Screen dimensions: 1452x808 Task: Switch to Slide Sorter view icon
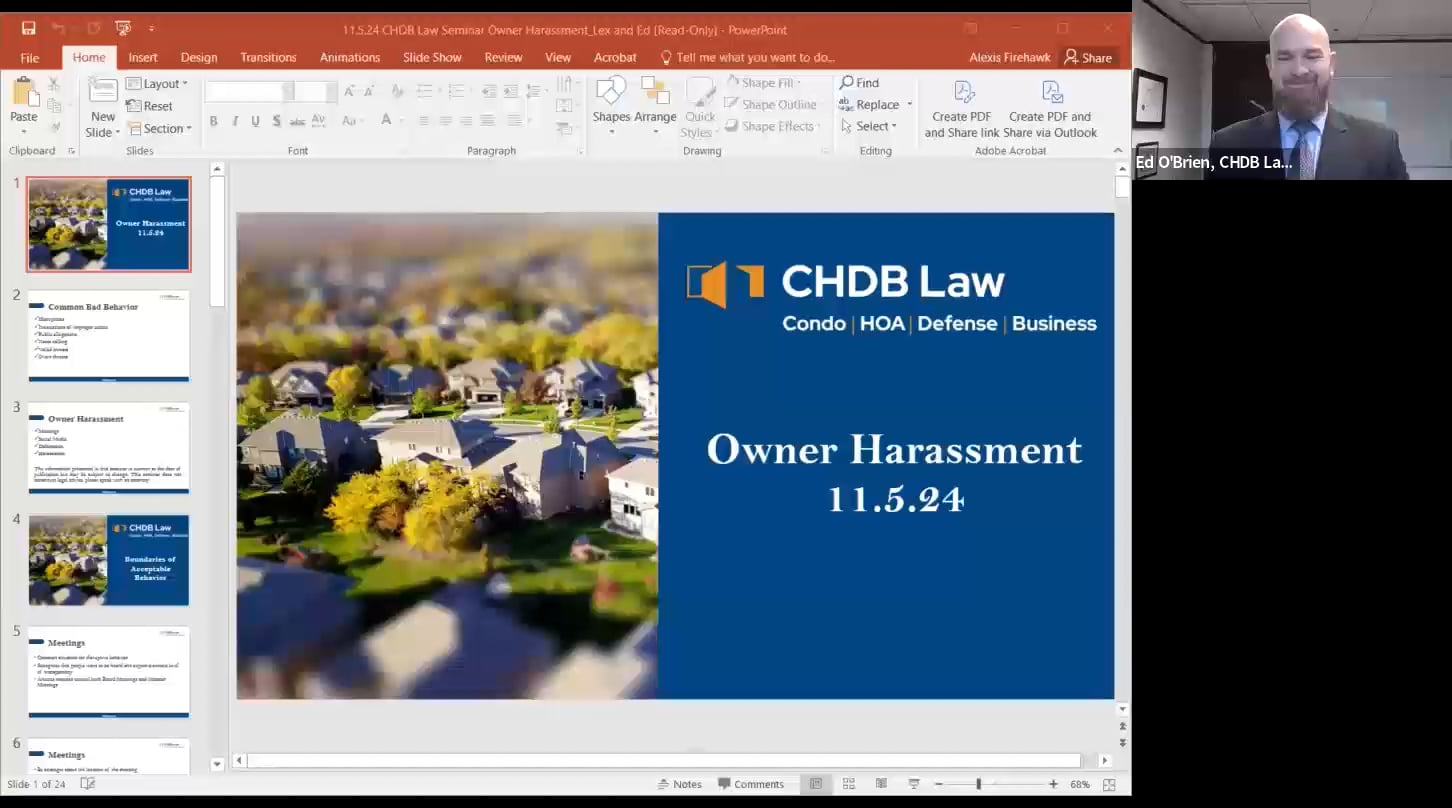coord(848,784)
